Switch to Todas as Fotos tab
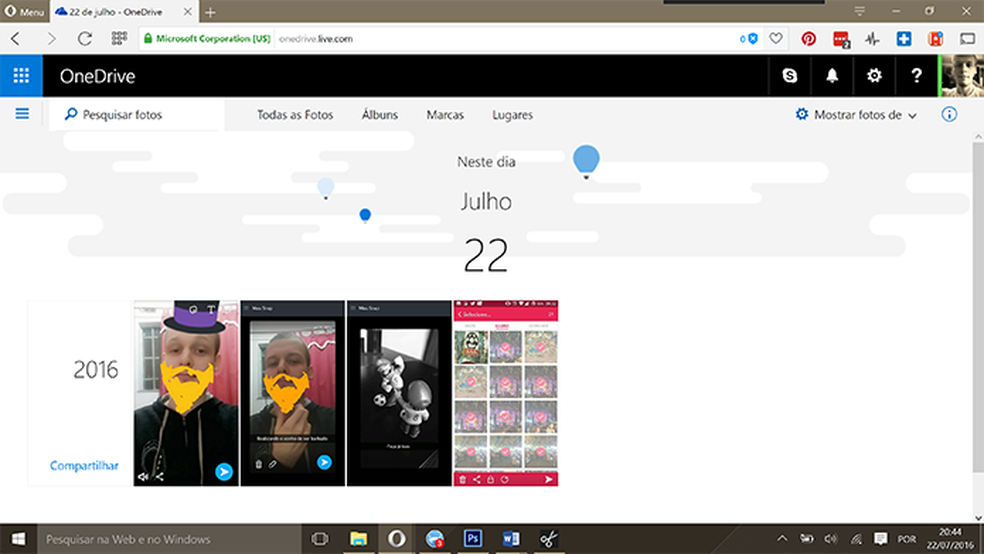Screen dimensions: 984x554 (x=295, y=115)
